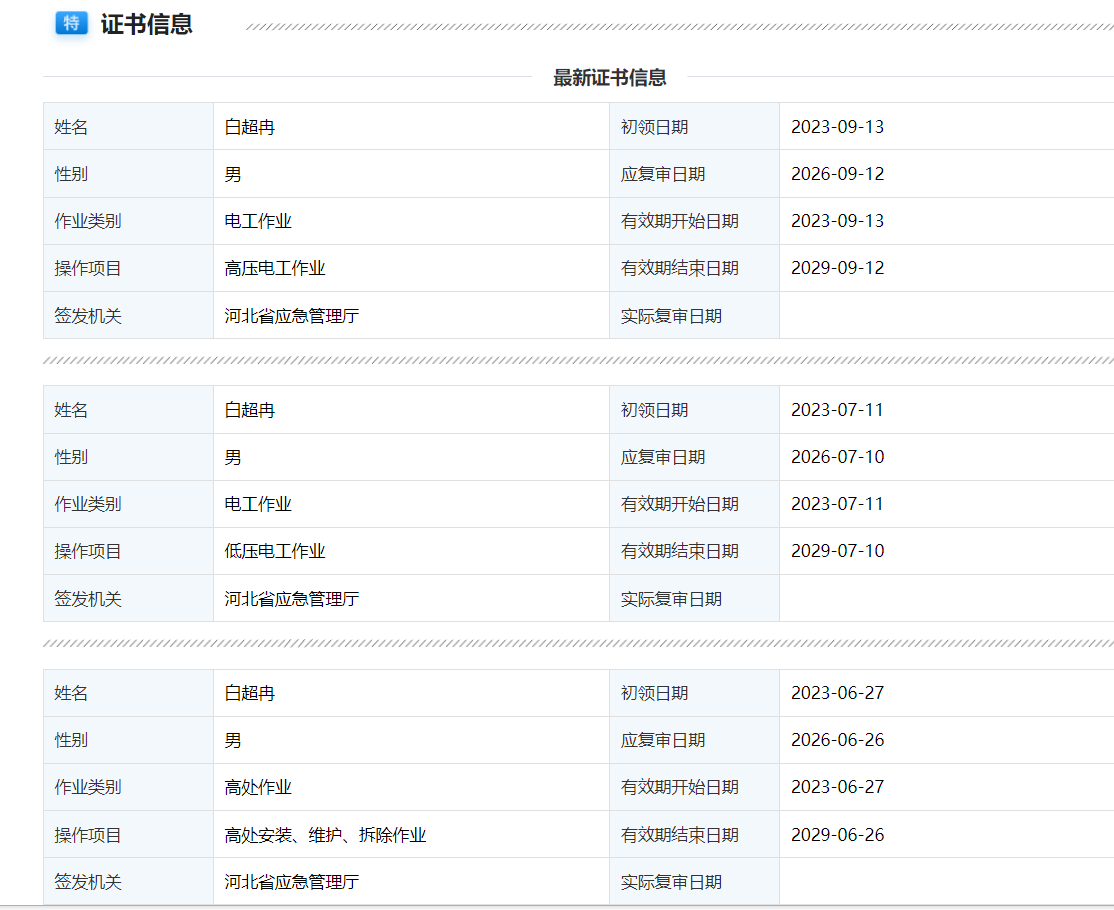Click 有效期开始日期 value 2023-09-13
Image resolution: width=1114 pixels, height=910 pixels.
coord(837,221)
